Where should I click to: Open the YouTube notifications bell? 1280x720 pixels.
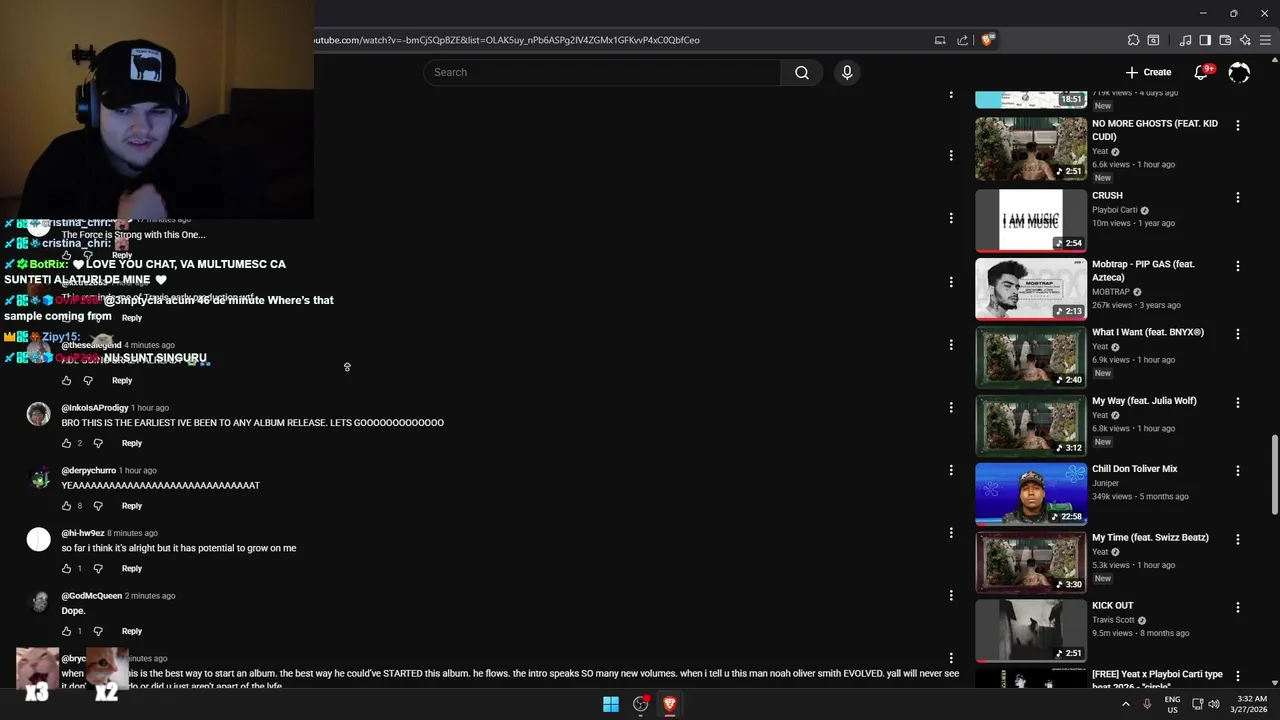1202,72
